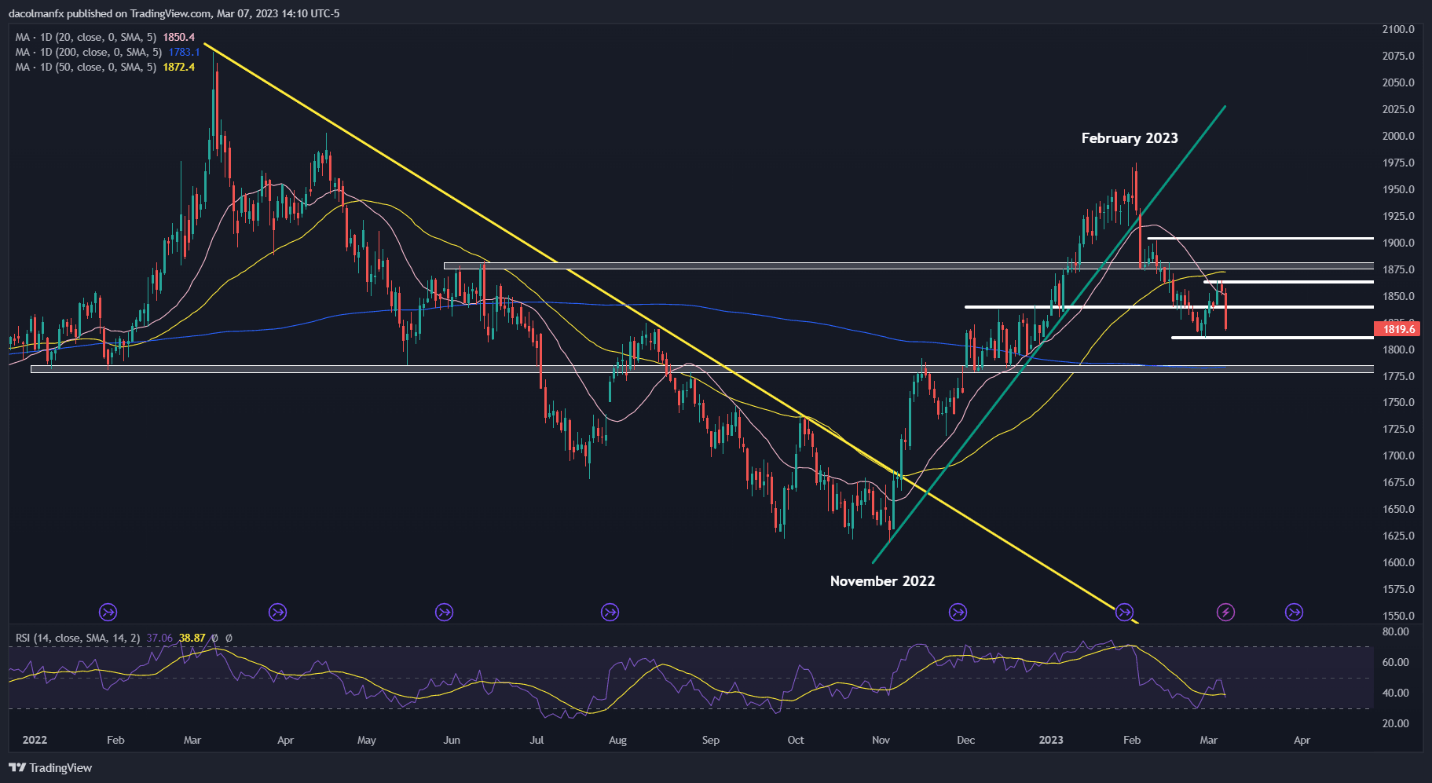Click the May label on time axis
Screen dimensions: 1432x783
[366, 741]
